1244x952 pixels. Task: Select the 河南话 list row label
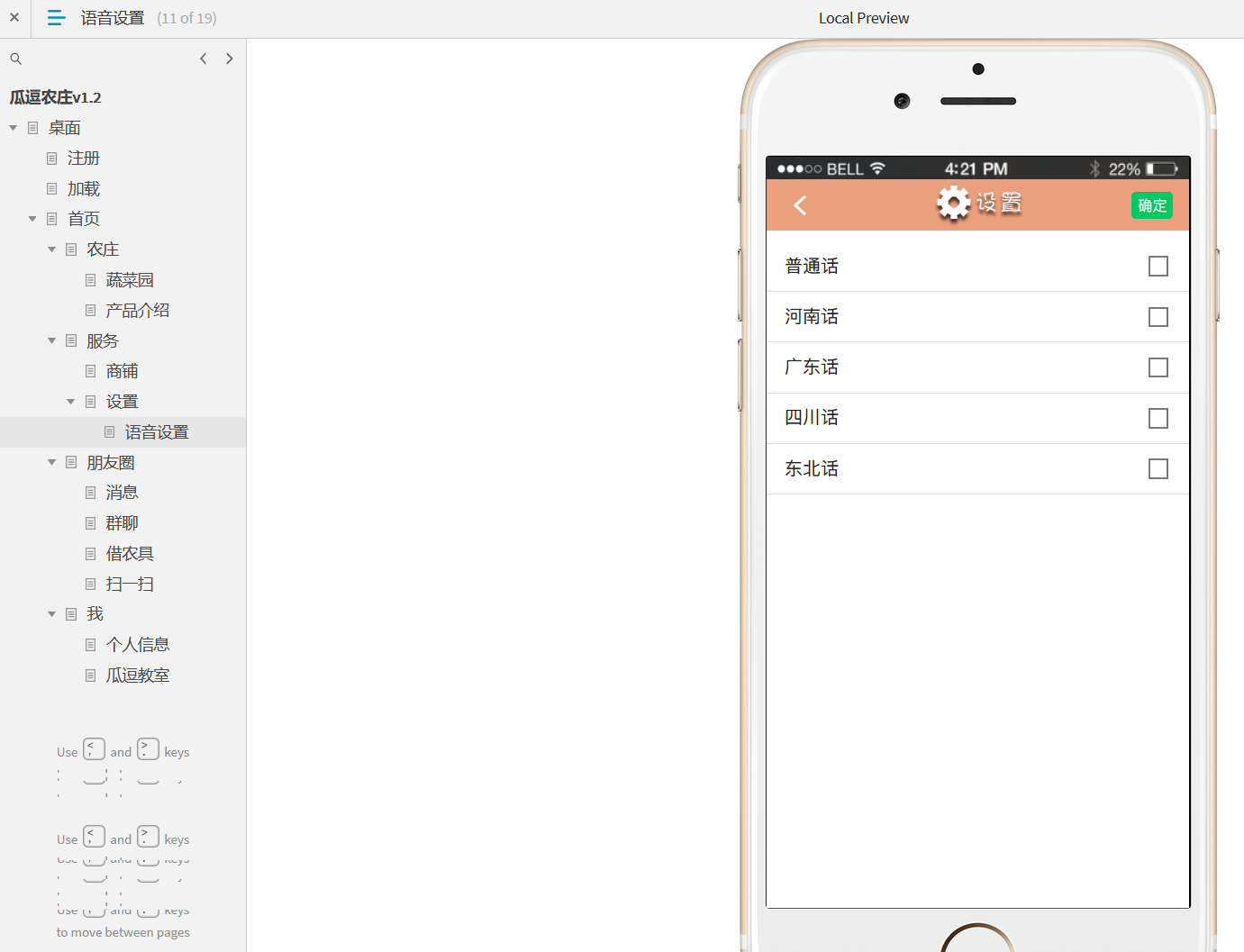point(812,317)
